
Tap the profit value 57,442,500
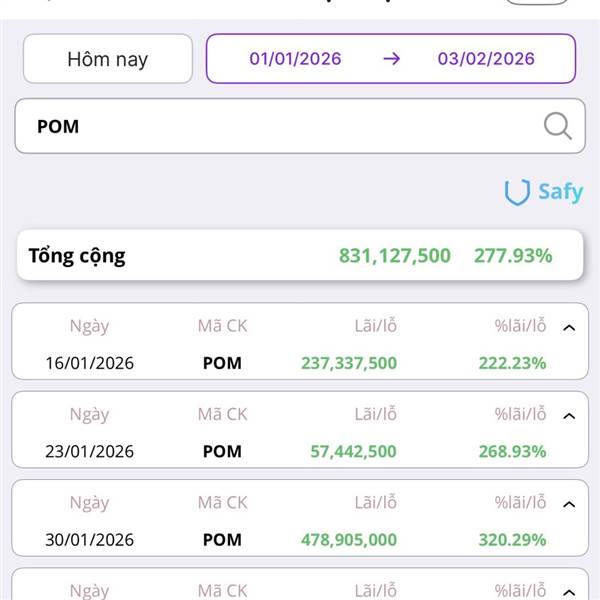tap(353, 451)
